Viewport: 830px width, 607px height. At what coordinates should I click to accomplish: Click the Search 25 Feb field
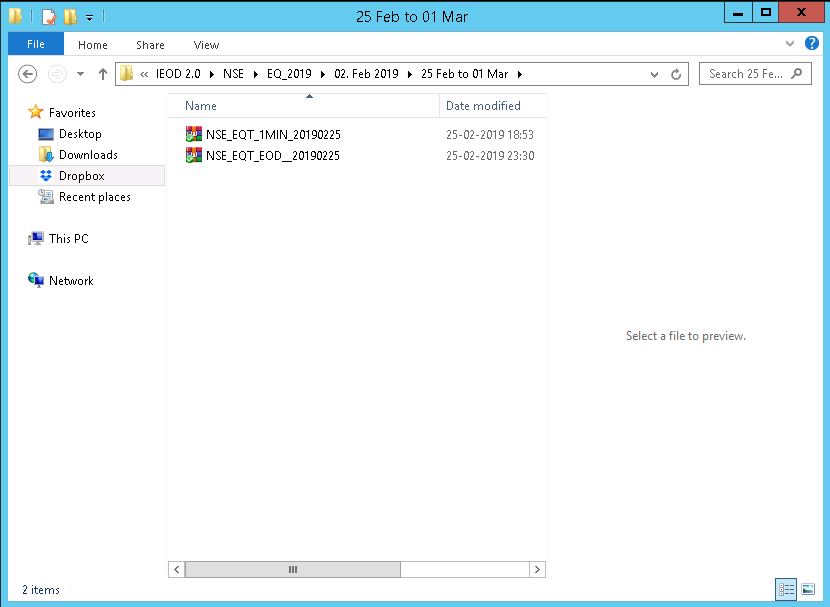[755, 74]
